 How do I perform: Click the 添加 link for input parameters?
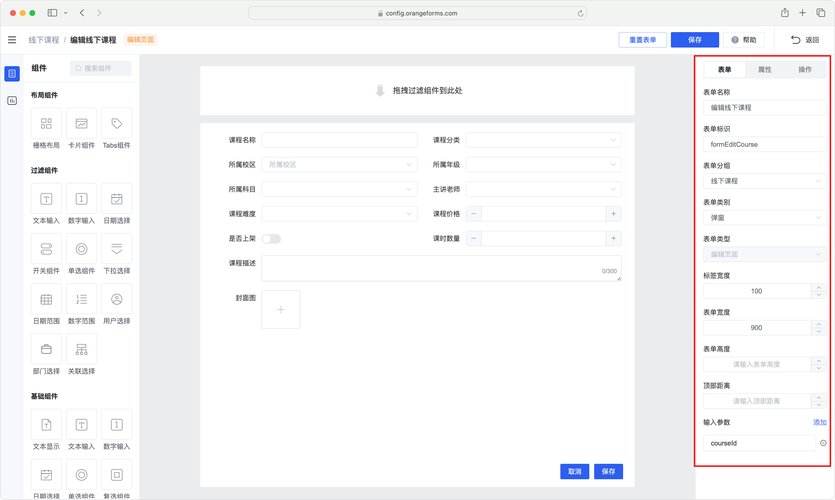point(819,422)
